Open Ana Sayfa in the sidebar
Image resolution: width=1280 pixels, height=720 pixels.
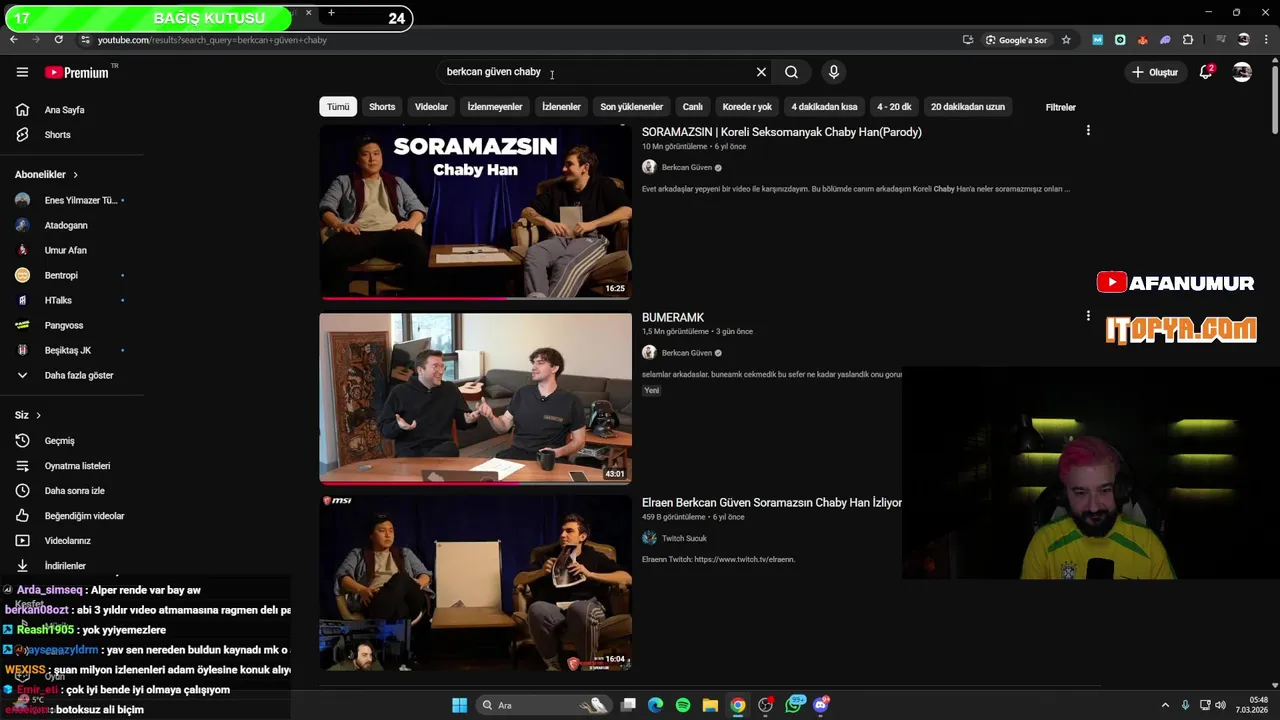click(64, 110)
